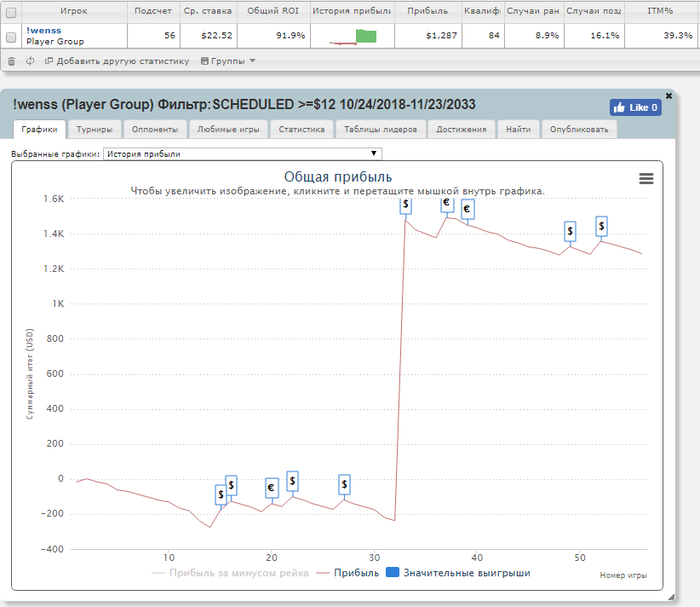Image resolution: width=700 pixels, height=607 pixels.
Task: Click the dollar win marker near game 49
Action: tap(570, 231)
